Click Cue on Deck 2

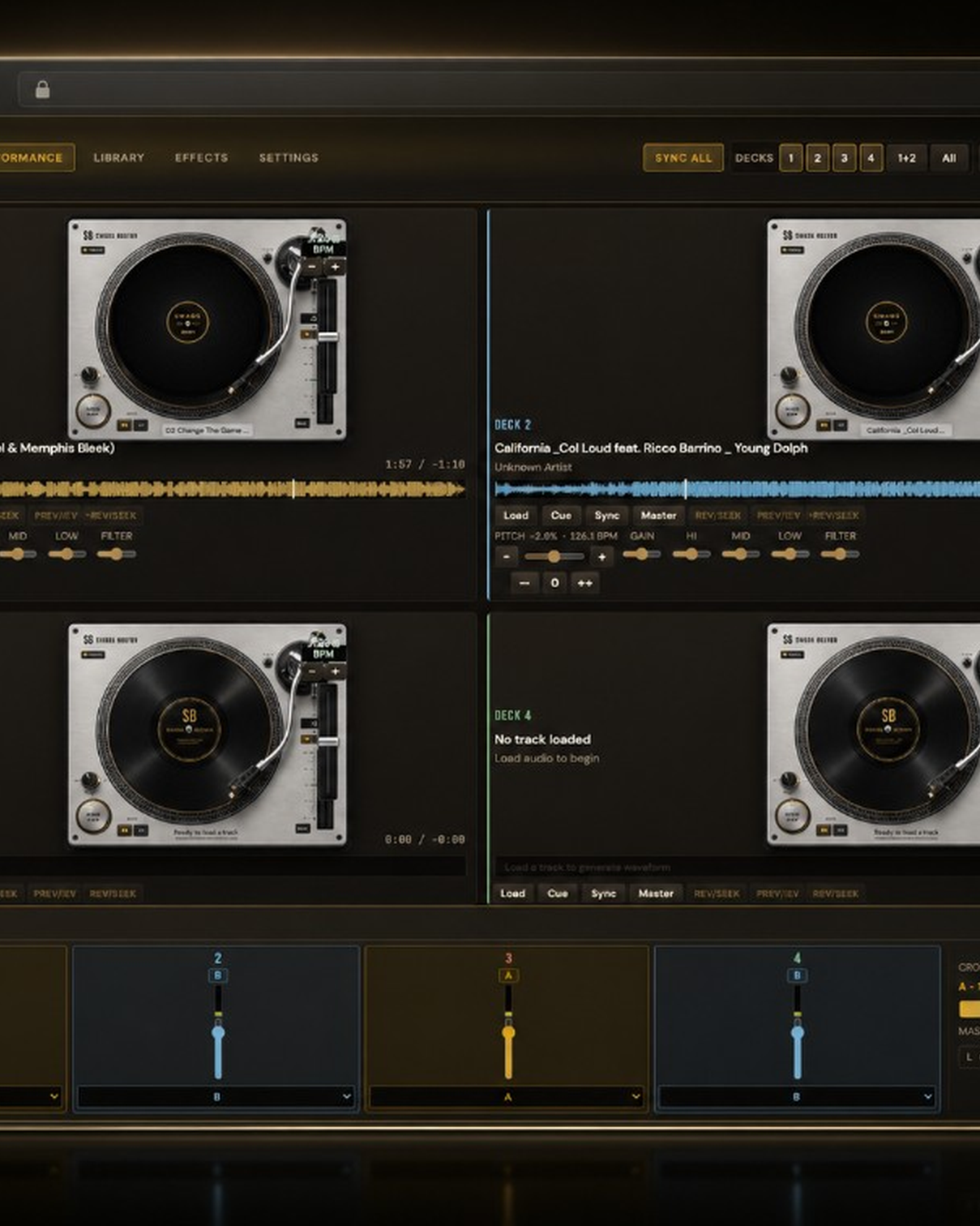tap(561, 515)
